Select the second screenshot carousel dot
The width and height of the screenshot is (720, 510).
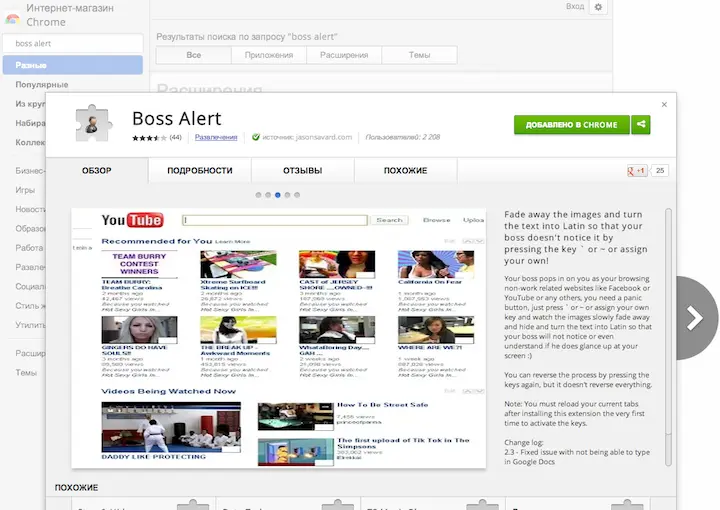(x=268, y=195)
